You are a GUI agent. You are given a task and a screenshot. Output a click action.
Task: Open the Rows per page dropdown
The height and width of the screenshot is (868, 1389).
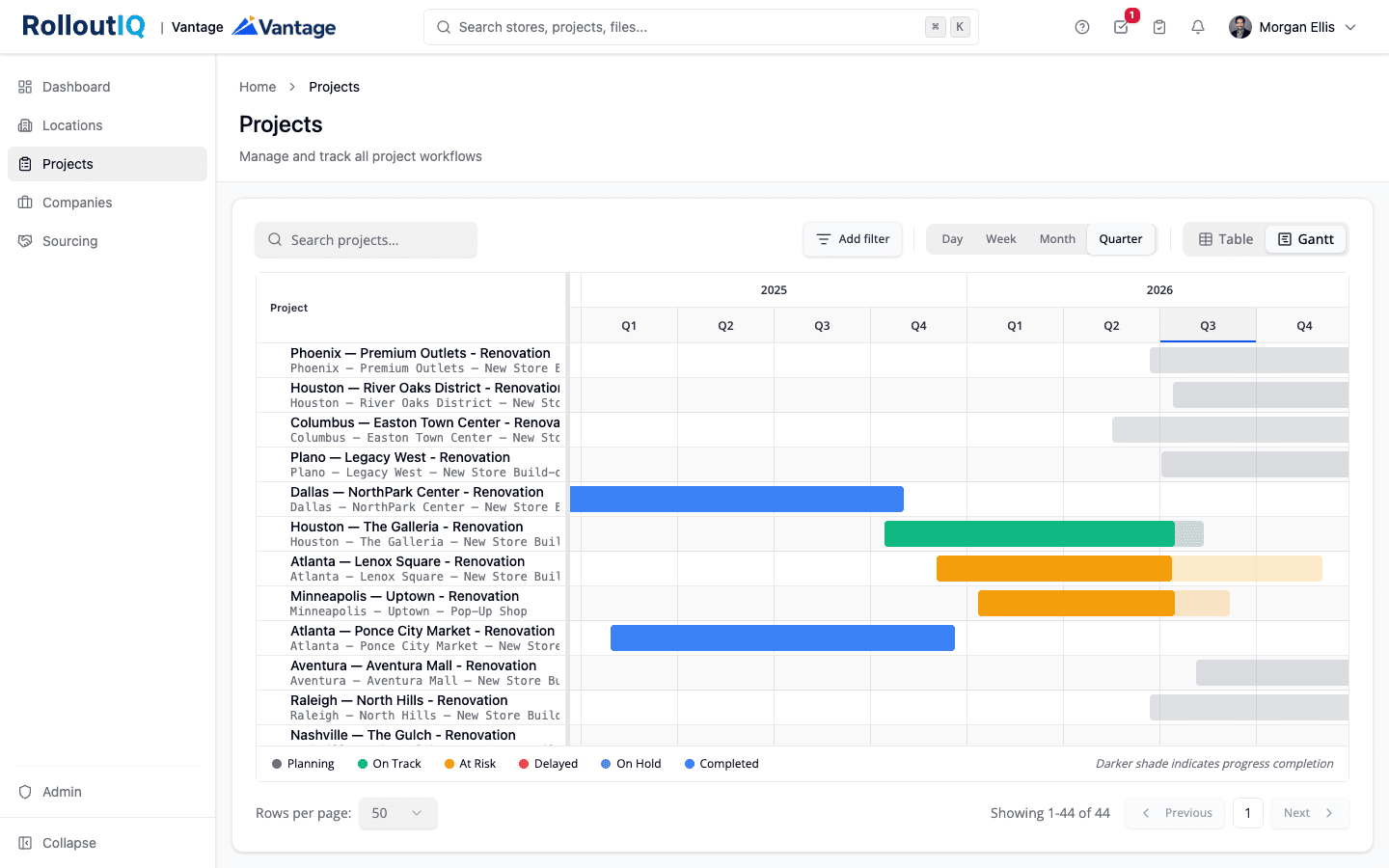click(x=397, y=813)
